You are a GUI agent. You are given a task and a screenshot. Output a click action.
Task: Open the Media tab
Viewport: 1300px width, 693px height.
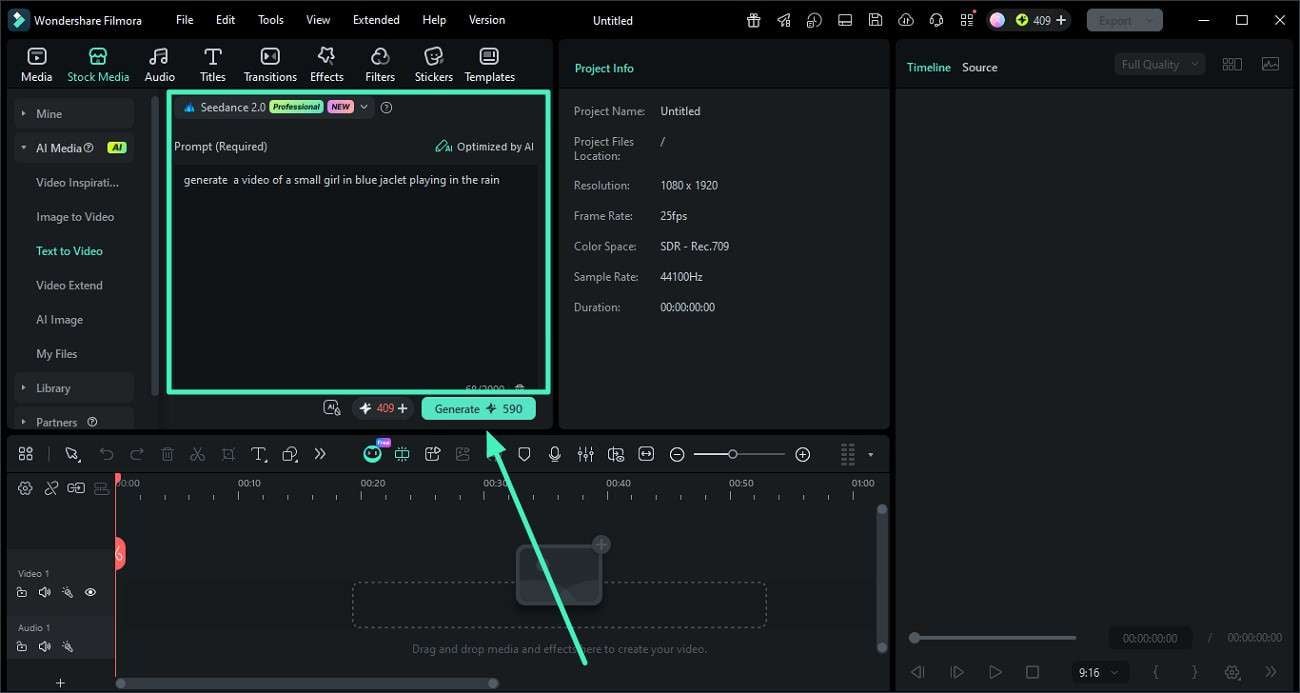(37, 64)
